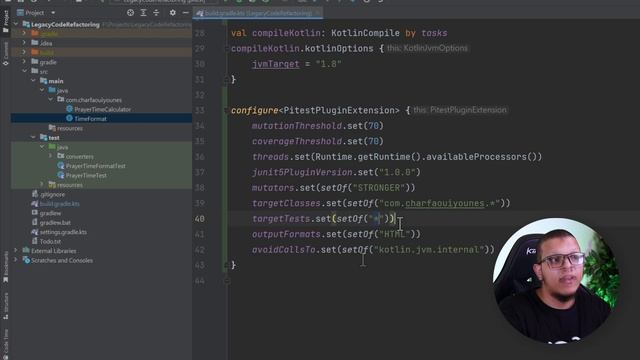The width and height of the screenshot is (640, 360).
Task: Click jvmTarget property on line 30
Action: click(276, 64)
